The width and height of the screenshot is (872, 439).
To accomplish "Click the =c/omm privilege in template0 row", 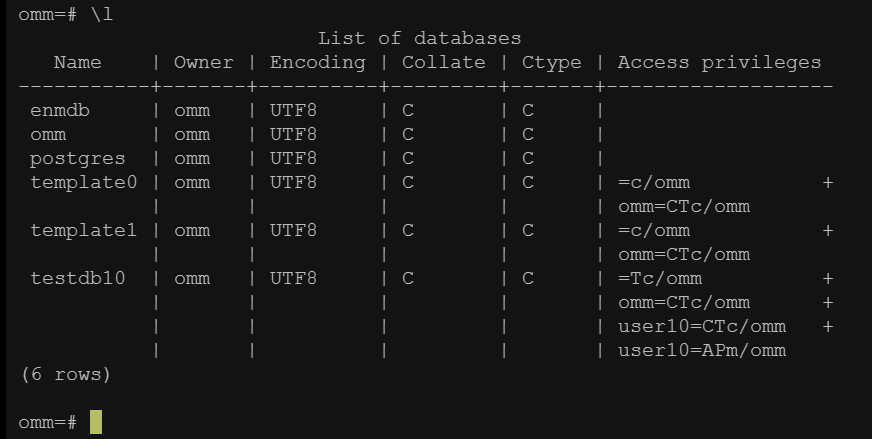I will tap(654, 182).
